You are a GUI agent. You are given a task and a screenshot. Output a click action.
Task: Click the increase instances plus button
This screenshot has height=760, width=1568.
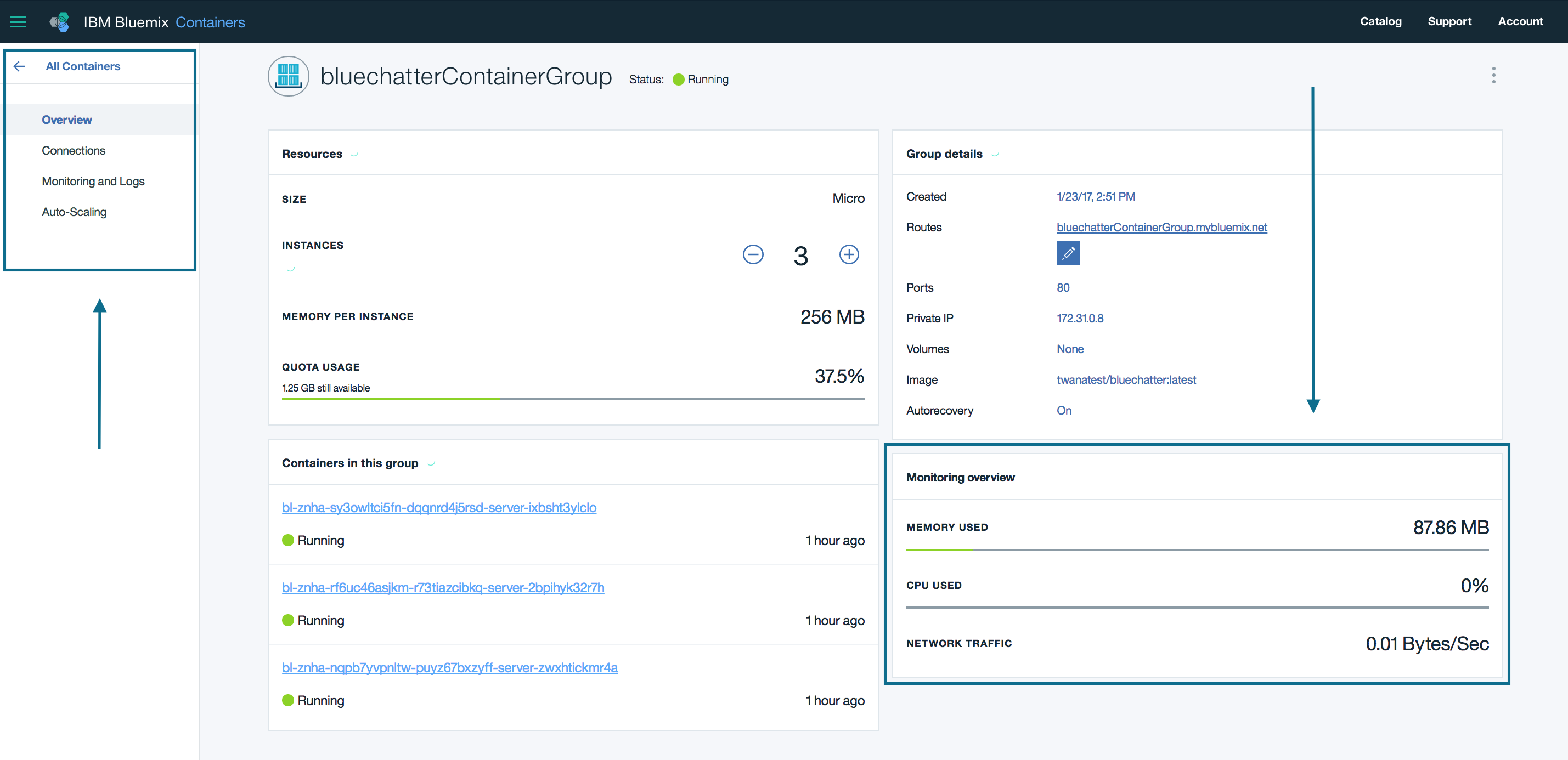click(x=848, y=255)
